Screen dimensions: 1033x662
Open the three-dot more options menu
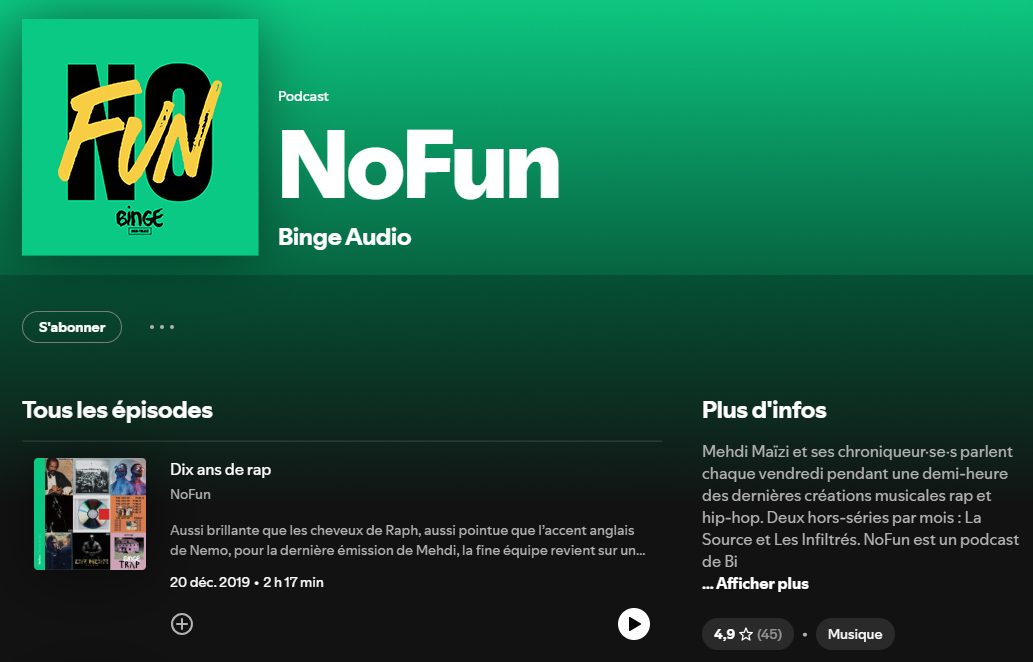pos(161,327)
